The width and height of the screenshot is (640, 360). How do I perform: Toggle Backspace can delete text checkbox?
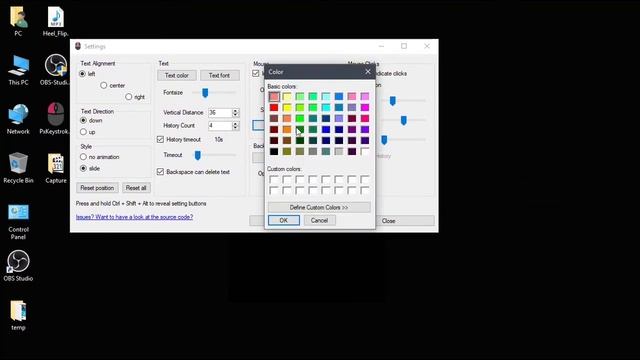click(x=160, y=172)
